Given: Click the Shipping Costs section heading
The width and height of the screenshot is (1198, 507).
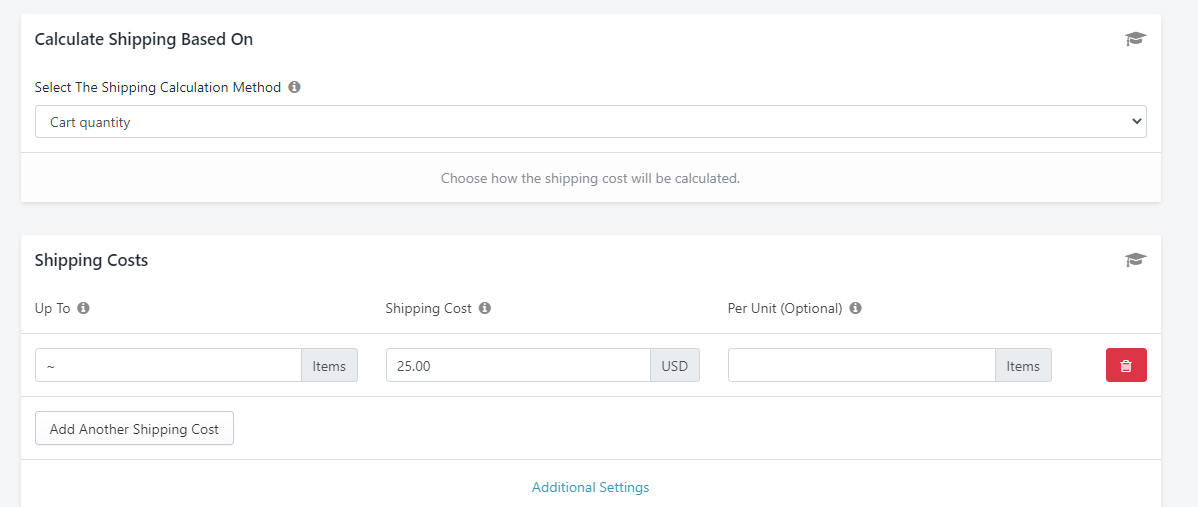Looking at the screenshot, I should (x=91, y=260).
